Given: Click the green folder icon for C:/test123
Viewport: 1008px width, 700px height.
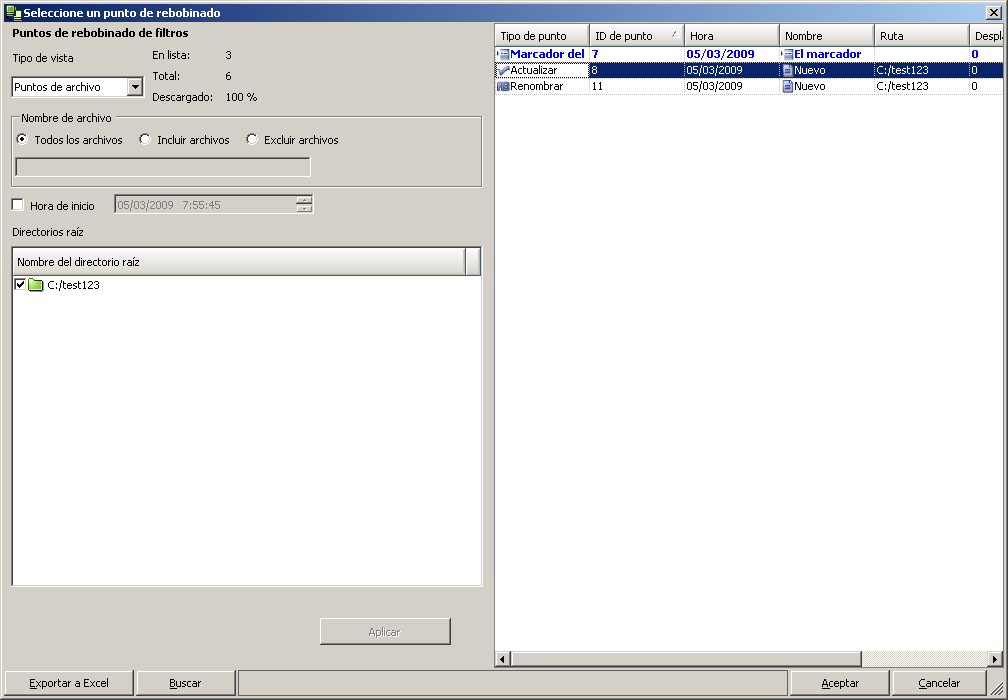Looking at the screenshot, I should (x=35, y=285).
